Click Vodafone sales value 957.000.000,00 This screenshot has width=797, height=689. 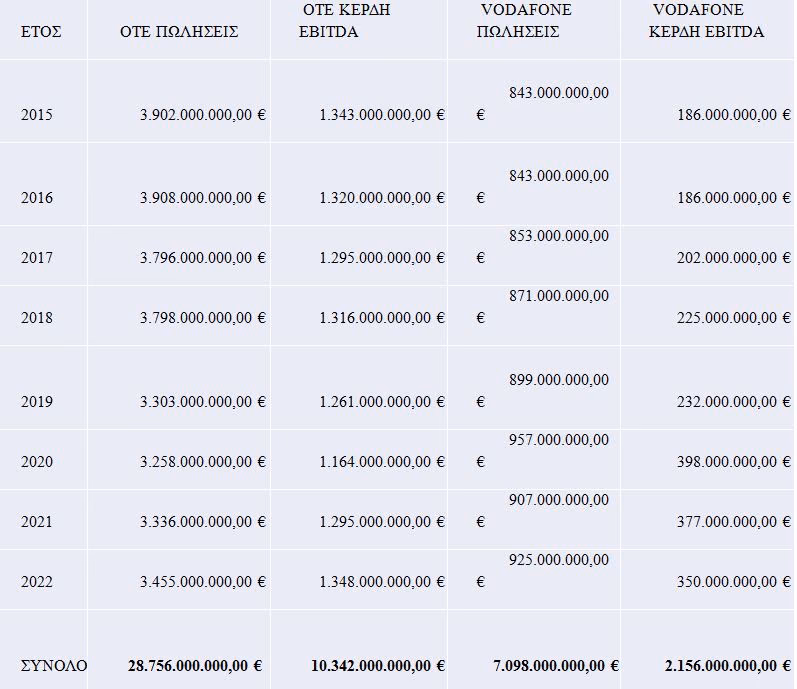click(x=559, y=440)
